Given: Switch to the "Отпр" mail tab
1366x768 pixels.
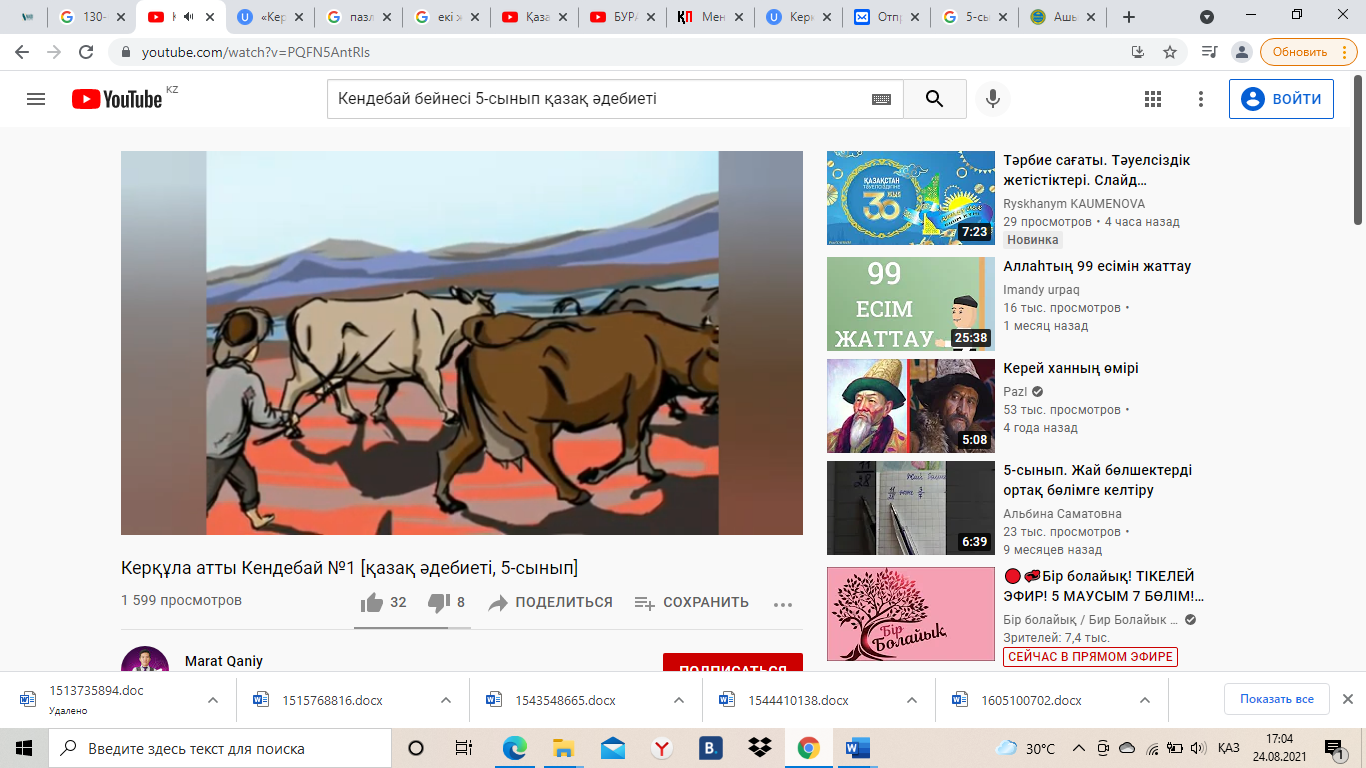Looking at the screenshot, I should 888,17.
